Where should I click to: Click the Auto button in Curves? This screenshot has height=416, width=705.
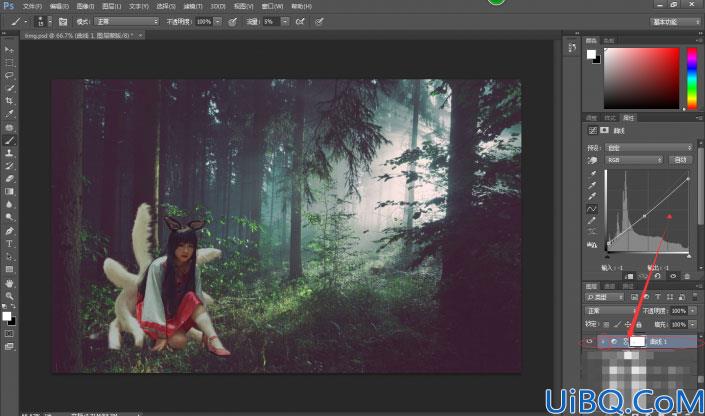coord(680,160)
